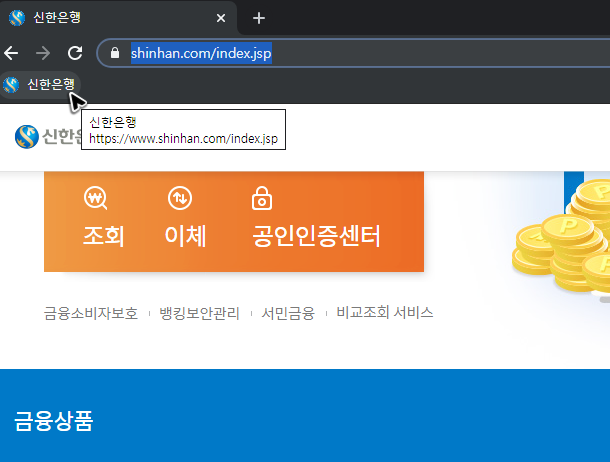The width and height of the screenshot is (610, 462).
Task: Reload the page with the refresh icon
Action: [75, 53]
